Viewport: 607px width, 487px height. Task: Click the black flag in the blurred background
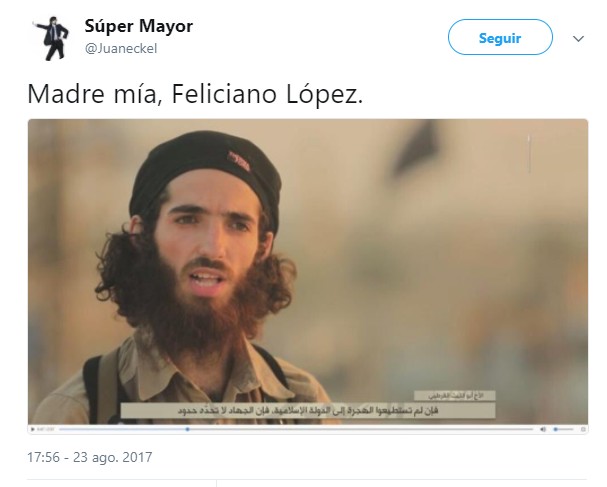click(412, 149)
